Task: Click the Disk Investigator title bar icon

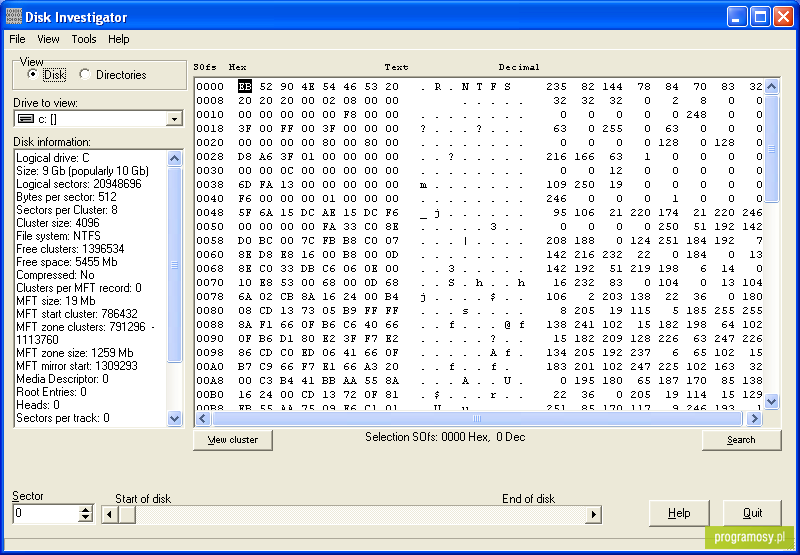Action: (13, 17)
